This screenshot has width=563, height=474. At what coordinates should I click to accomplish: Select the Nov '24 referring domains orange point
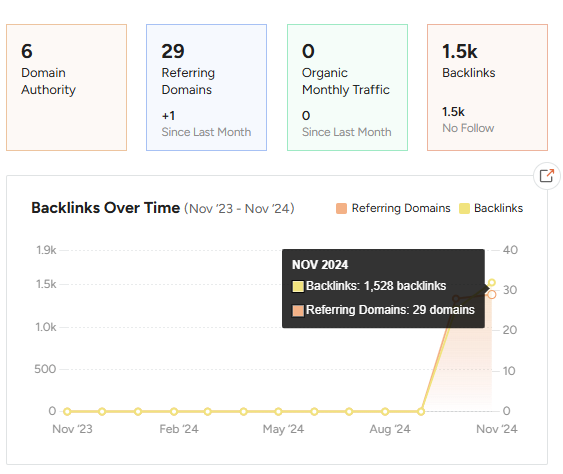[x=492, y=295]
